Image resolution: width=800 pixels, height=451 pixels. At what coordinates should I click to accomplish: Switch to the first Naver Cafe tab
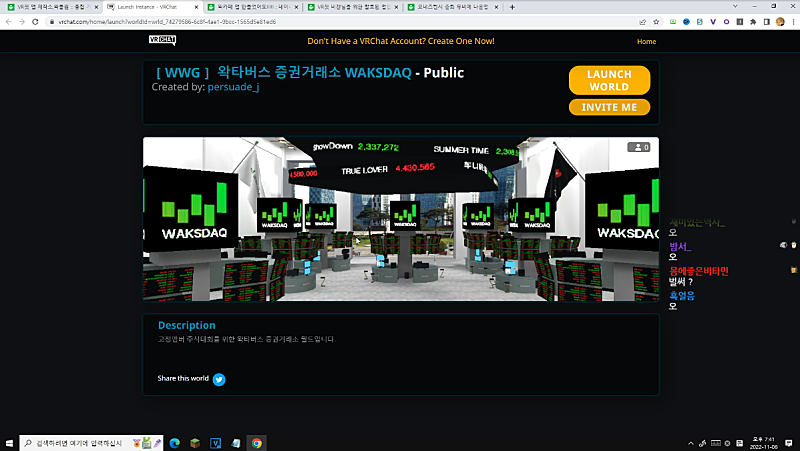53,7
